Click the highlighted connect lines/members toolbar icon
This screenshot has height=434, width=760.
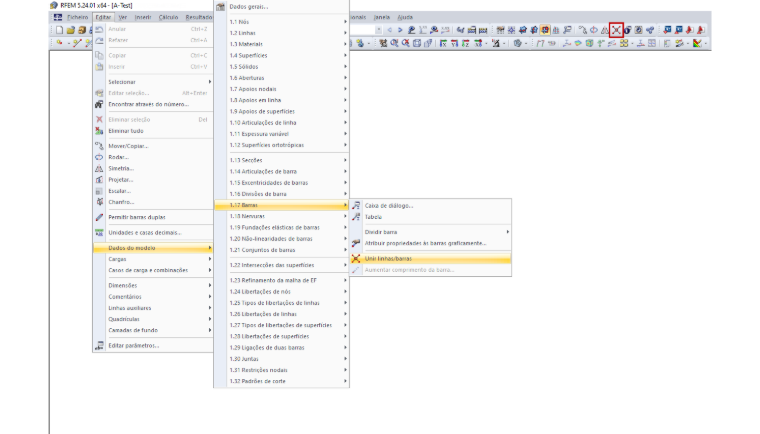click(x=616, y=30)
